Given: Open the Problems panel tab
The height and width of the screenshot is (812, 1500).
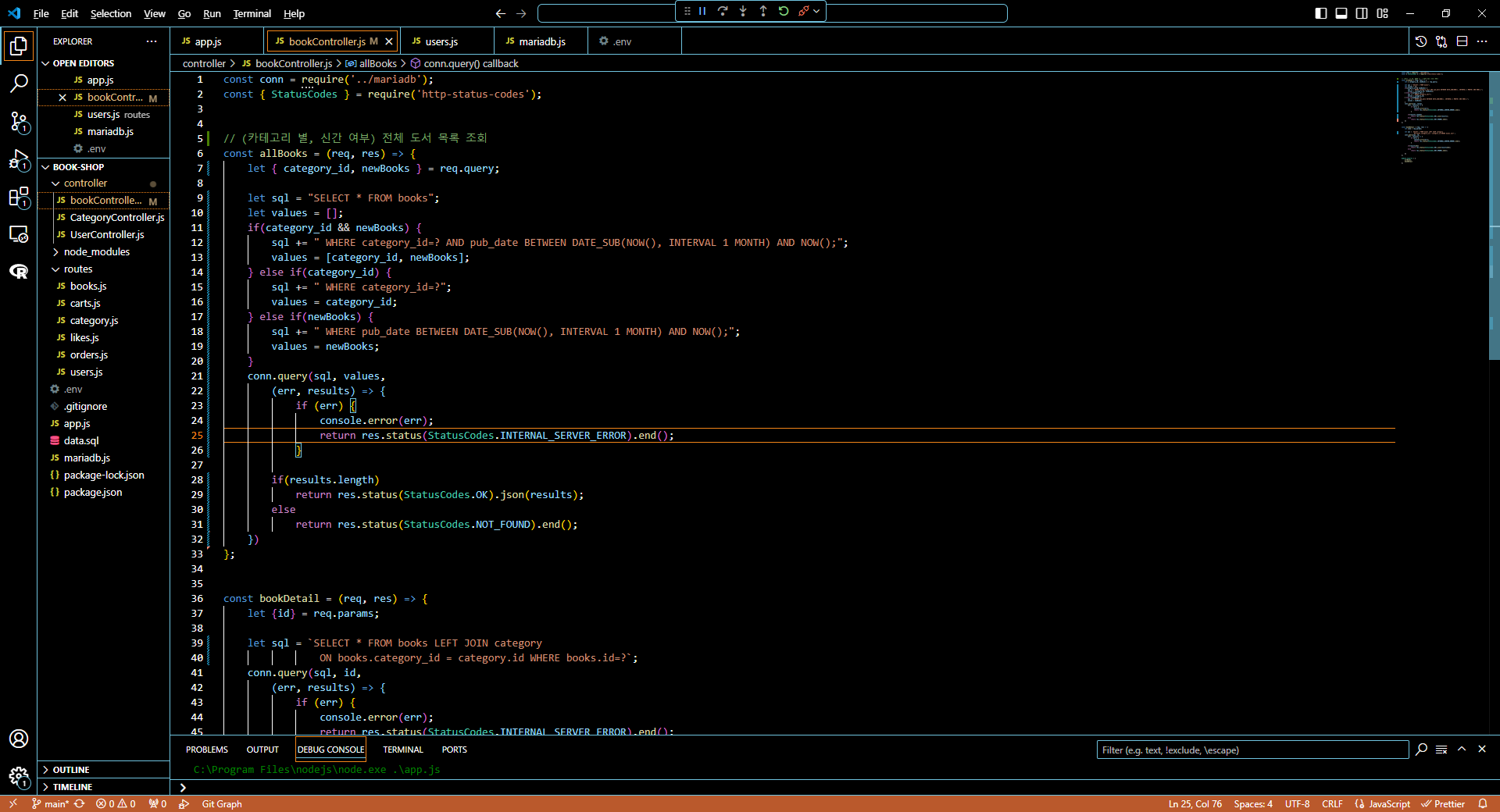Looking at the screenshot, I should (x=207, y=750).
